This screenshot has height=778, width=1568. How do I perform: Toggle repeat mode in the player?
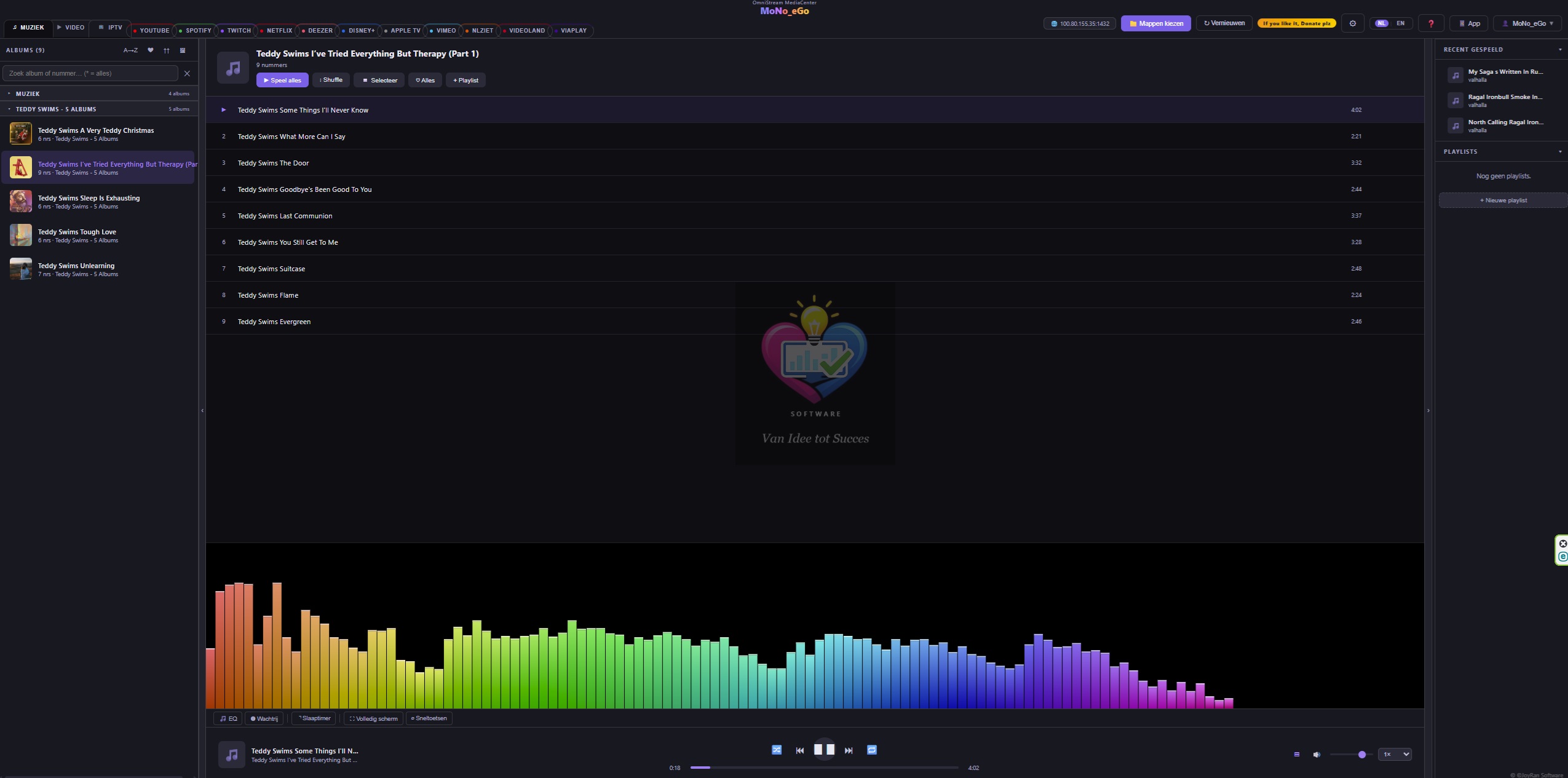pyautogui.click(x=872, y=750)
